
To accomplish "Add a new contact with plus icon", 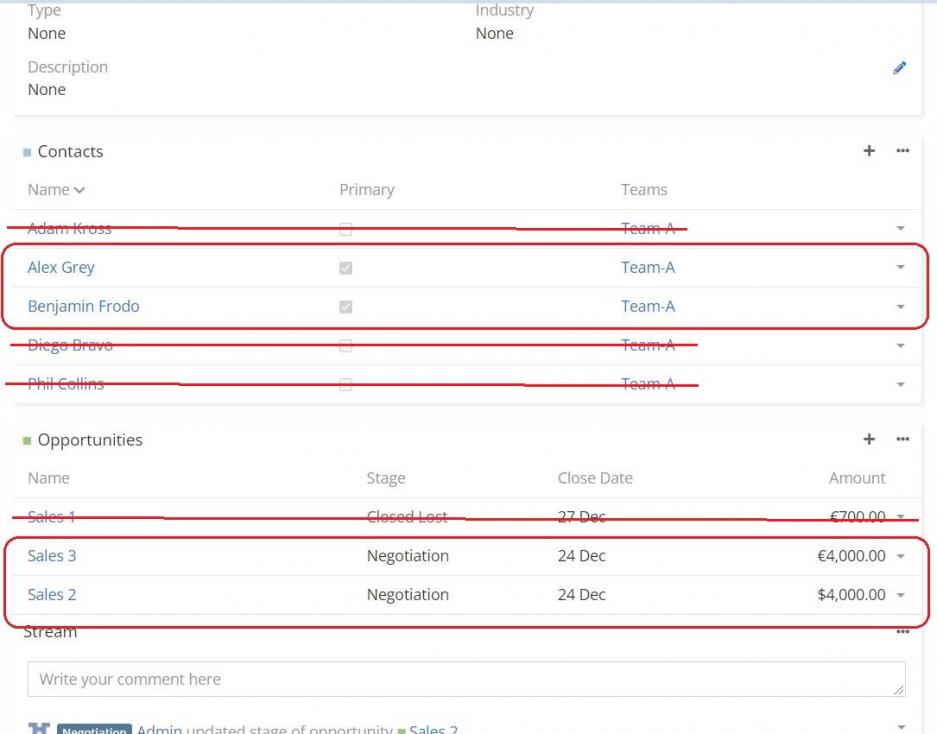I will coord(869,151).
